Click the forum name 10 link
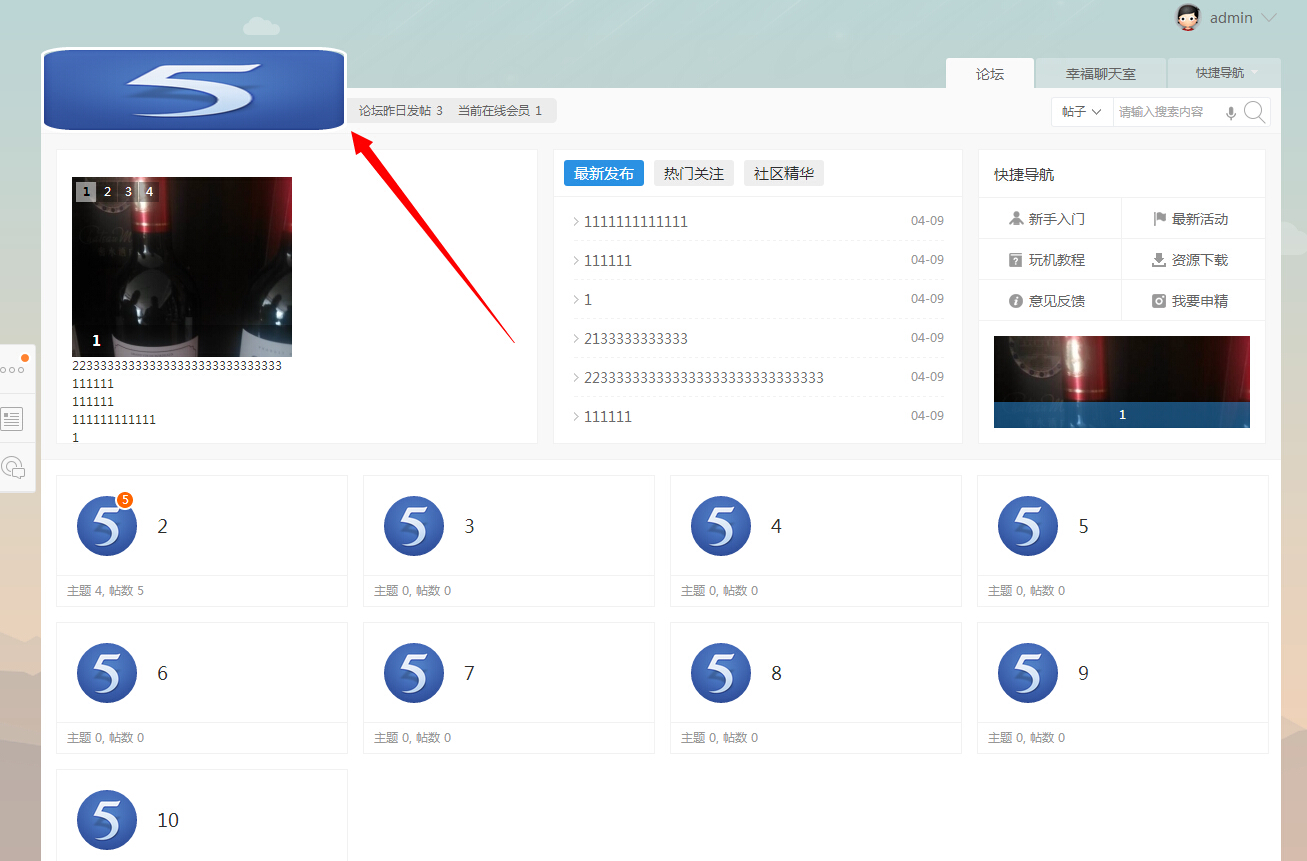The height and width of the screenshot is (861, 1307). [168, 820]
